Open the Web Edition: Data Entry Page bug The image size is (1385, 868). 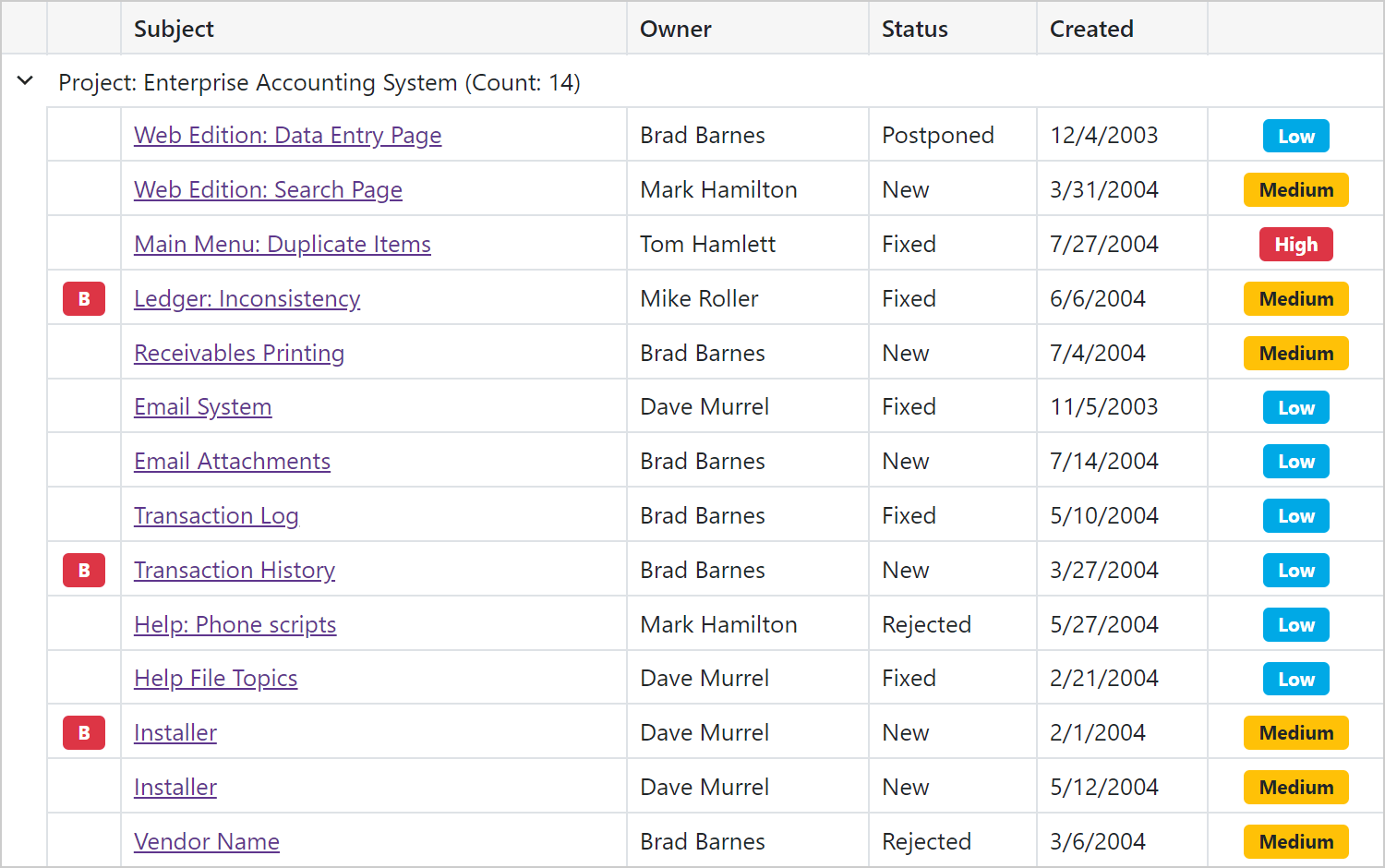pyautogui.click(x=287, y=135)
